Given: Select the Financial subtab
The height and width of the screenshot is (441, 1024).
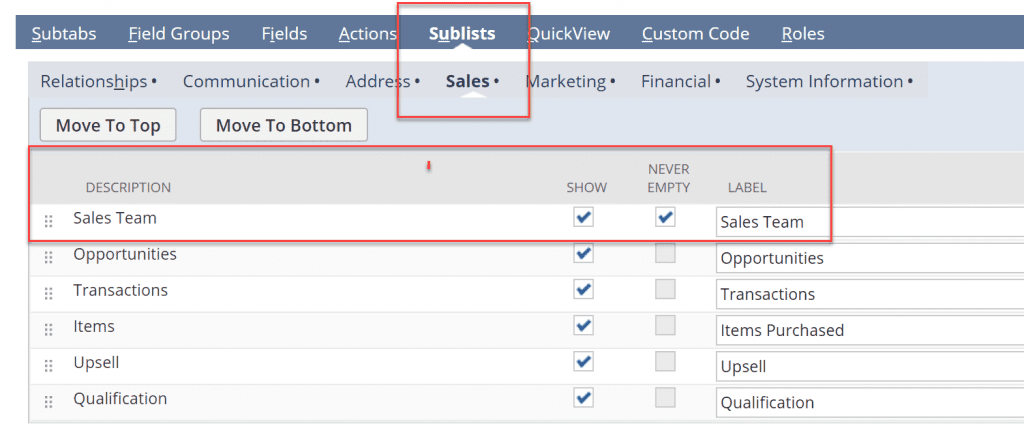Looking at the screenshot, I should coord(676,81).
